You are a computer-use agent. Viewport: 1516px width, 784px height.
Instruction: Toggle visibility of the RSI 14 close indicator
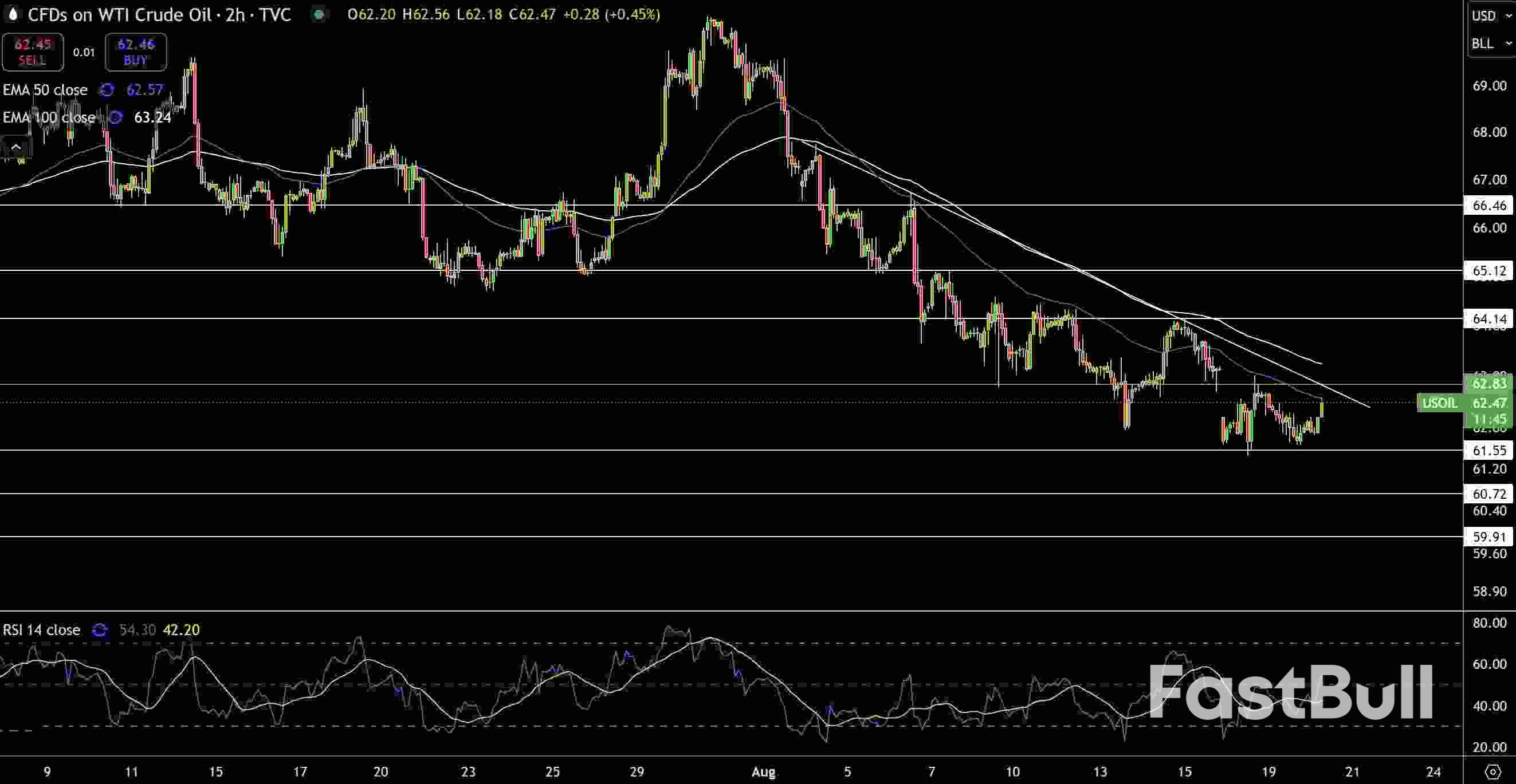(41, 630)
